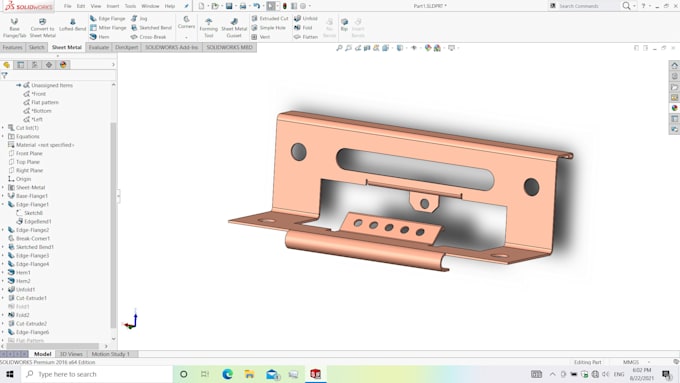This screenshot has width=680, height=383.
Task: Open the File menu
Action: pyautogui.click(x=68, y=6)
